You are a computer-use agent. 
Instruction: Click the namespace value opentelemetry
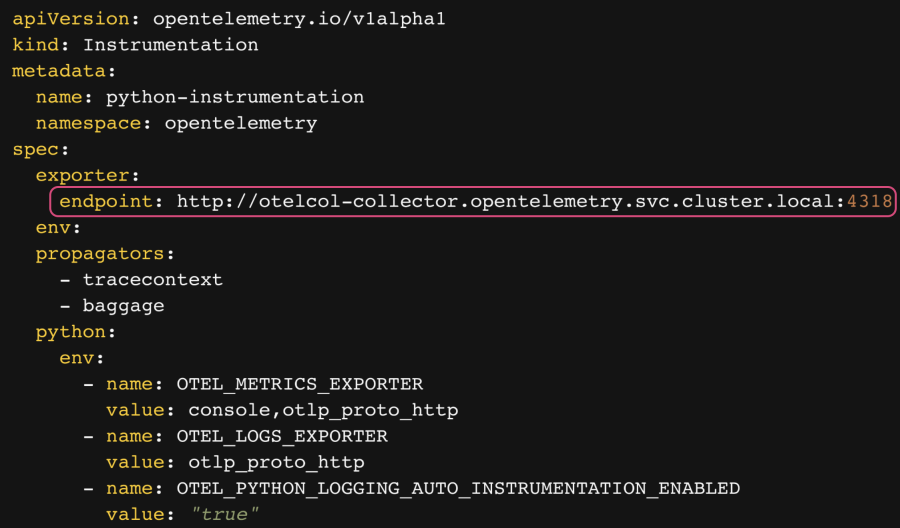[x=240, y=123]
